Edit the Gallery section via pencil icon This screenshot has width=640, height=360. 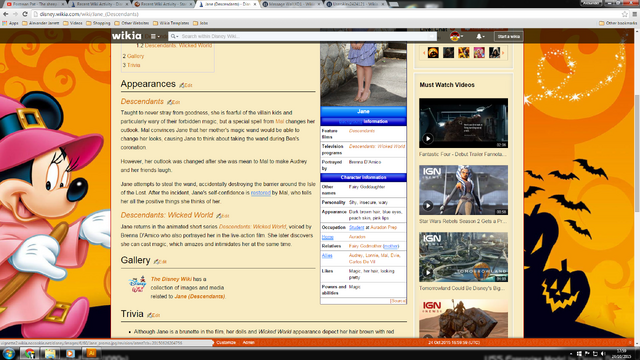pyautogui.click(x=160, y=262)
